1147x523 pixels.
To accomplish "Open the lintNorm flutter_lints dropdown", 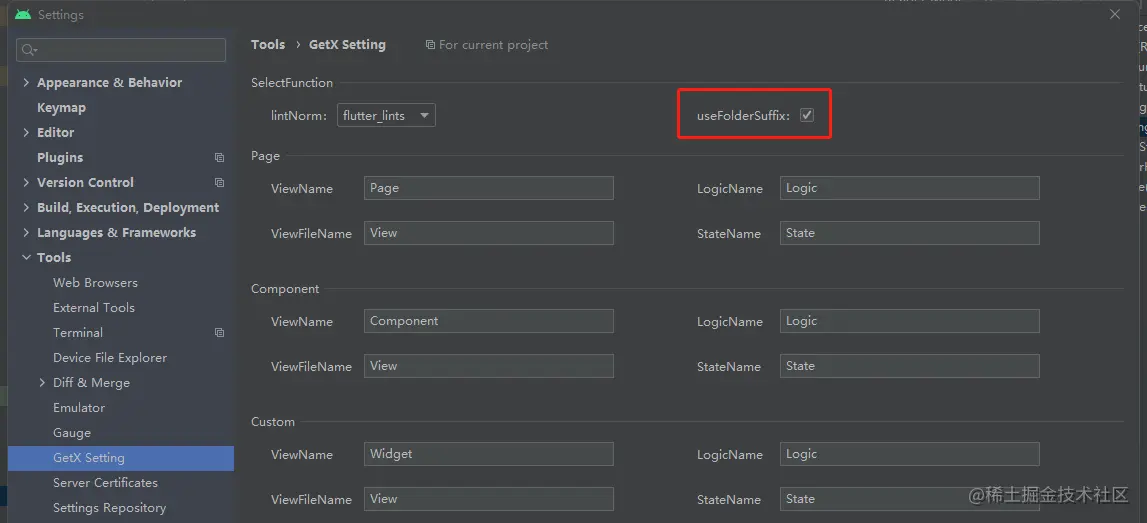I will pyautogui.click(x=386, y=116).
